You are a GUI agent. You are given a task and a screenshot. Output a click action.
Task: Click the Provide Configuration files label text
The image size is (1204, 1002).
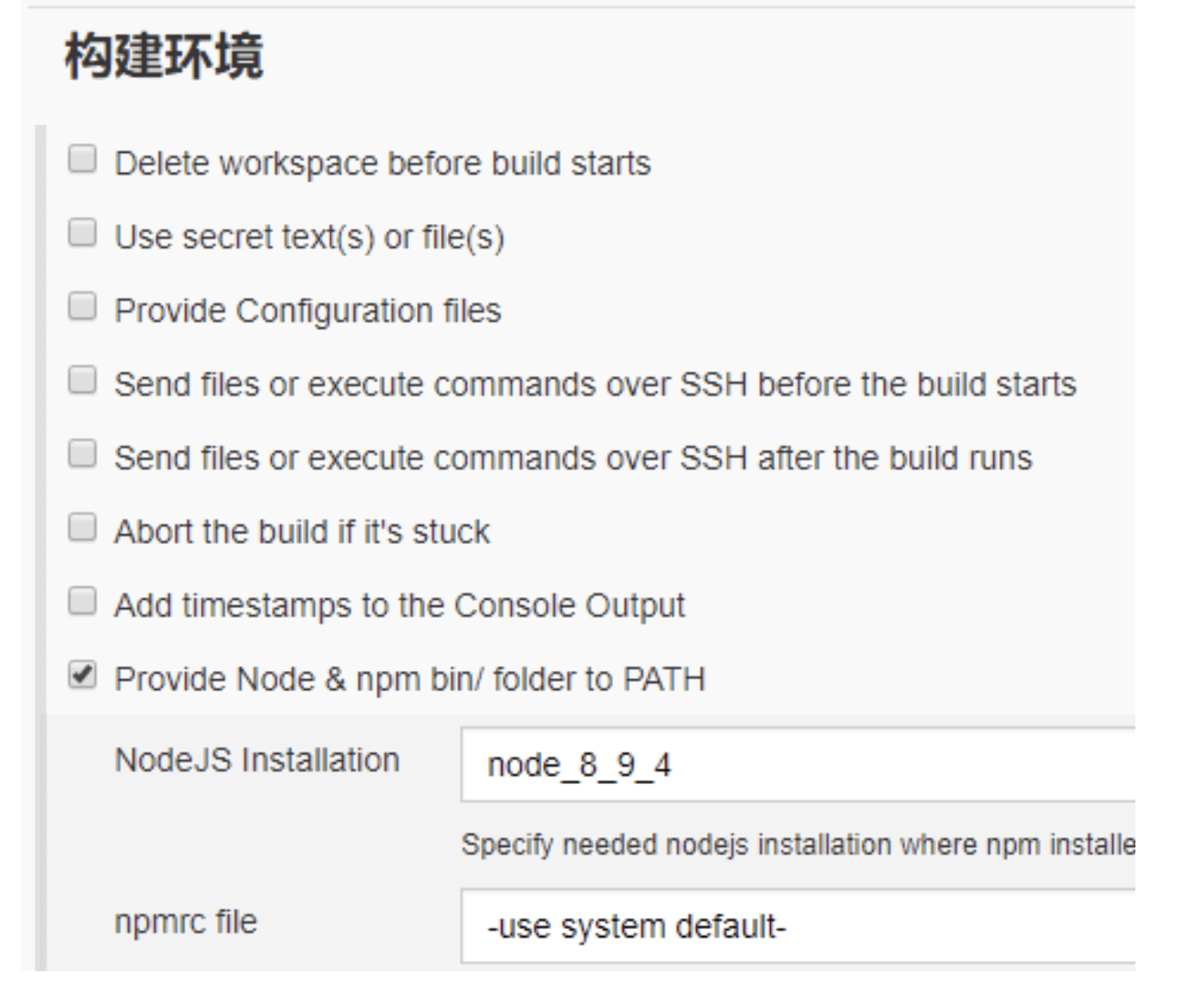[308, 311]
